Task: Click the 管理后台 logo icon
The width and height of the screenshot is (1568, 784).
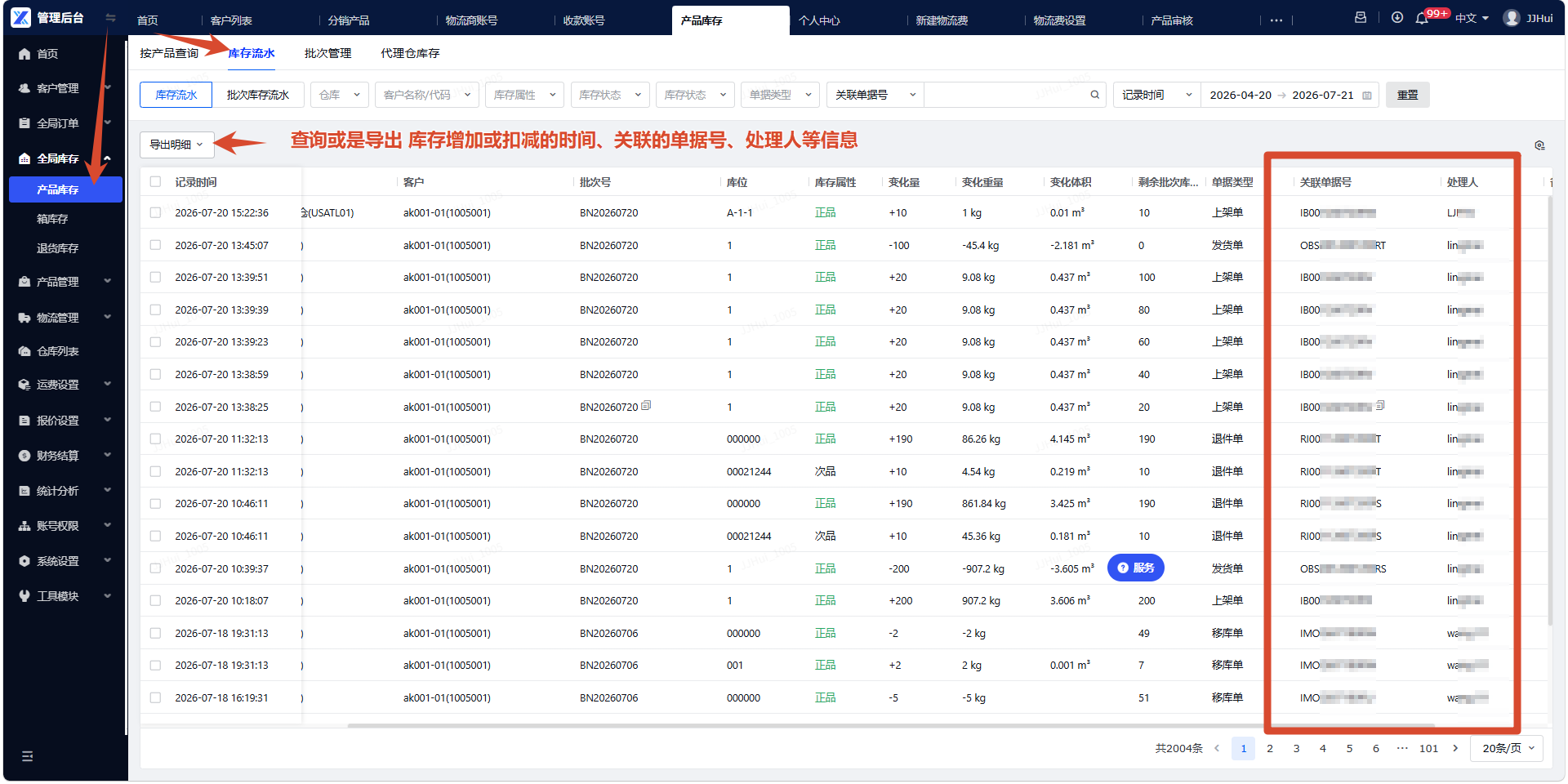Action: pyautogui.click(x=21, y=17)
